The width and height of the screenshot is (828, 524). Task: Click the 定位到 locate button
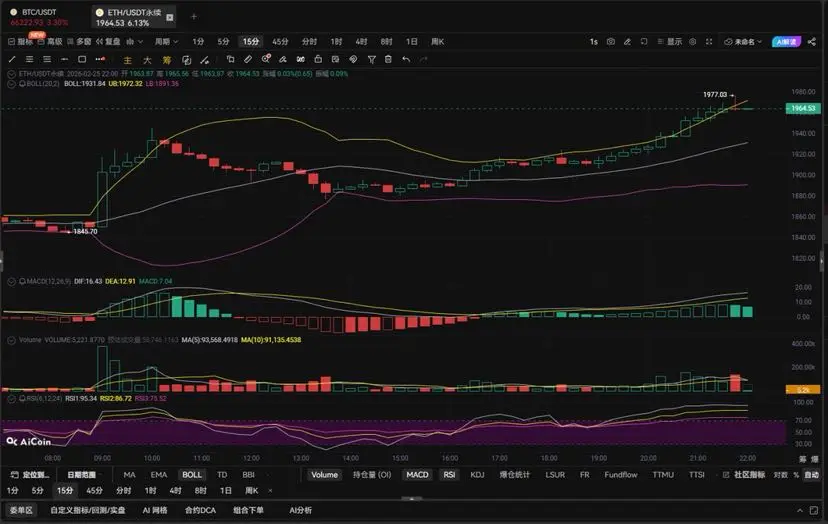pyautogui.click(x=31, y=475)
